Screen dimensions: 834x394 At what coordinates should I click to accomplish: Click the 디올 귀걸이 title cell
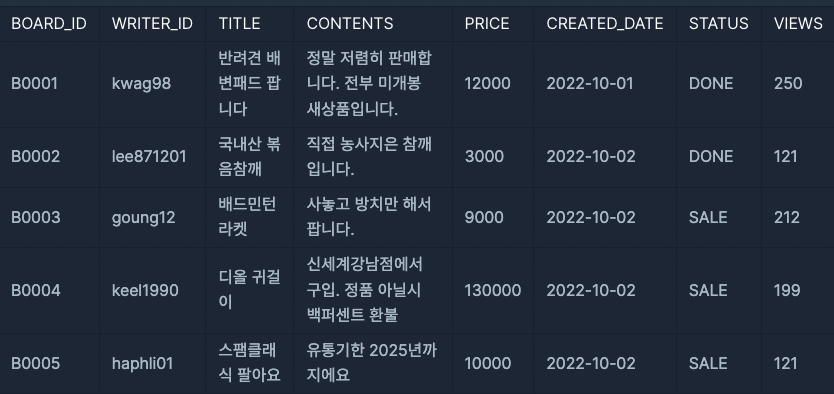[249, 290]
